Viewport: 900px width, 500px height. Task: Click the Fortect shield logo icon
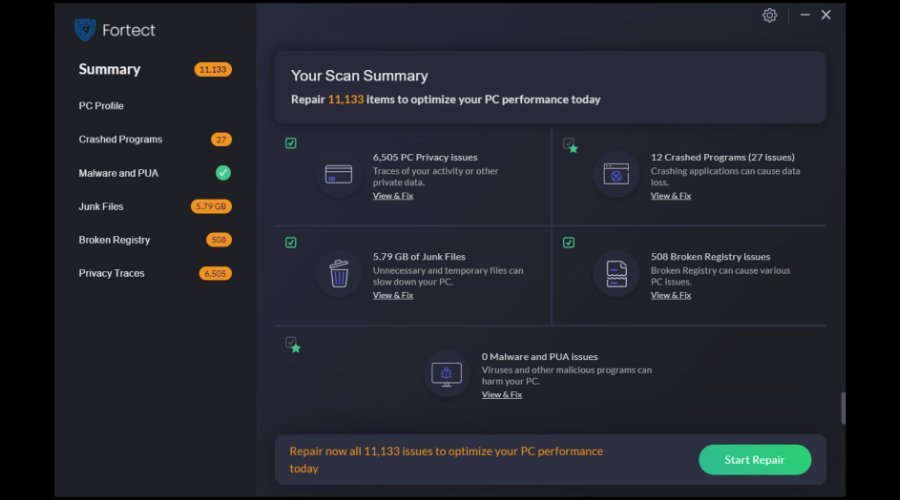pos(85,29)
